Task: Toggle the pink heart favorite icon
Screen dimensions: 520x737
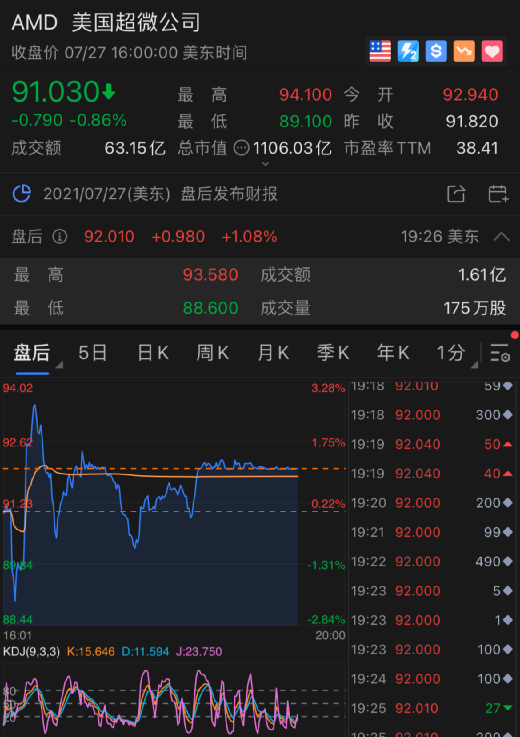Action: coord(492,51)
